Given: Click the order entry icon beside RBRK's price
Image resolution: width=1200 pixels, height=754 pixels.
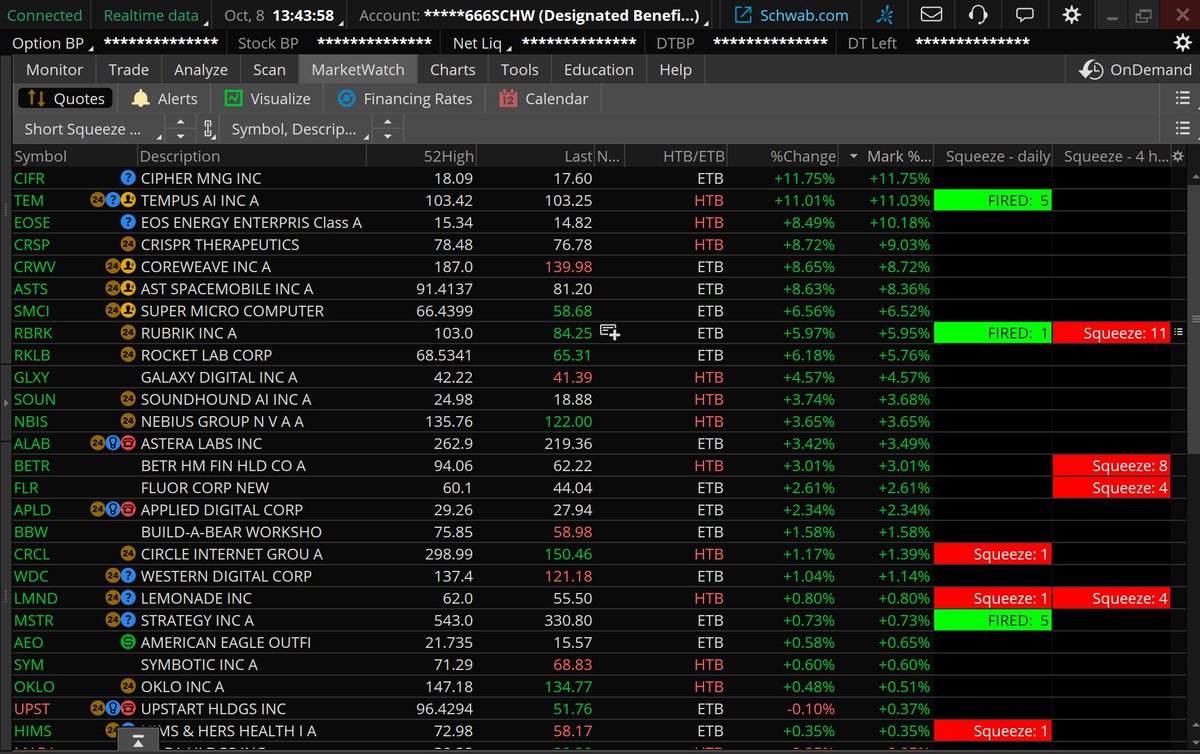Looking at the screenshot, I should (609, 330).
